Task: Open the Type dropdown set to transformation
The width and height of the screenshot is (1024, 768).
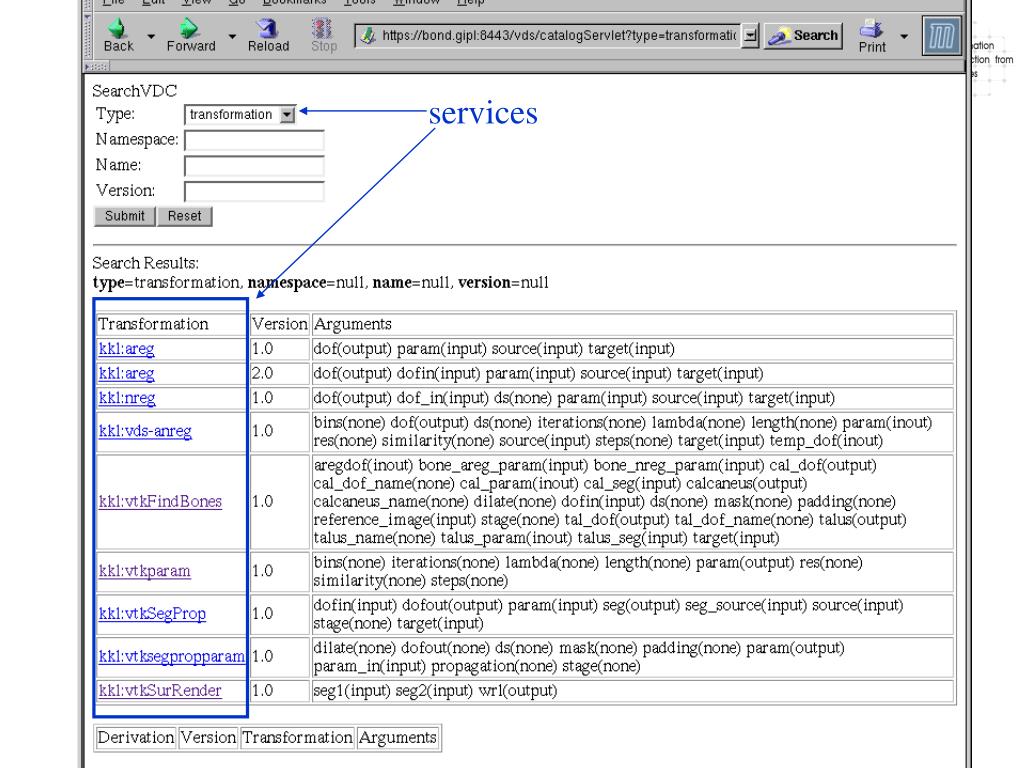Action: [240, 115]
